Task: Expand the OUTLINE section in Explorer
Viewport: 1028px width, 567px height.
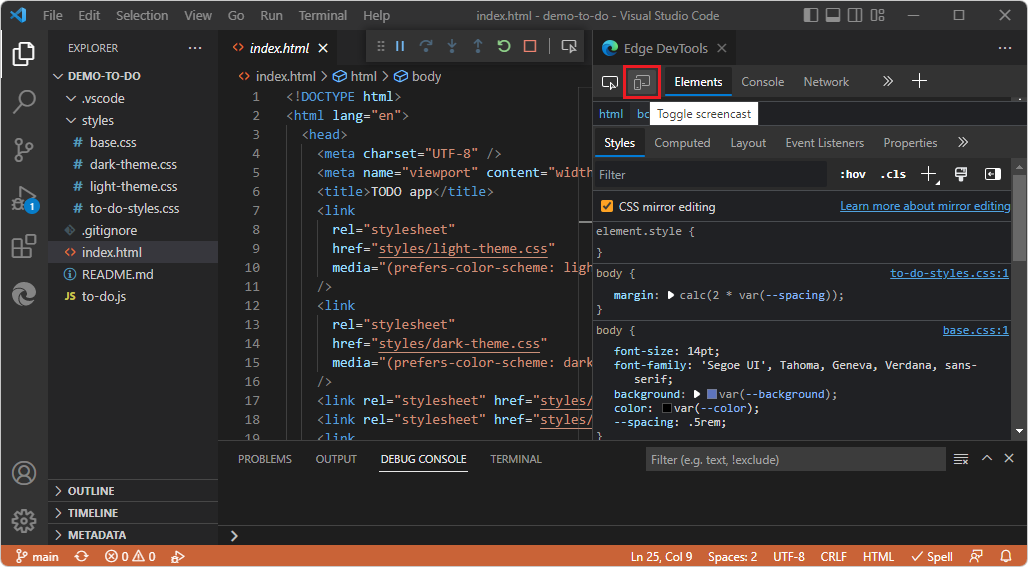Action: [90, 491]
